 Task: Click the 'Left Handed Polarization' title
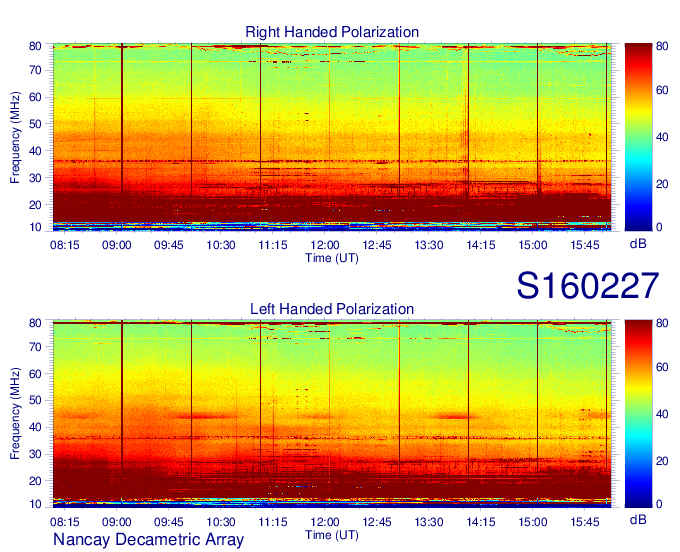click(x=332, y=309)
